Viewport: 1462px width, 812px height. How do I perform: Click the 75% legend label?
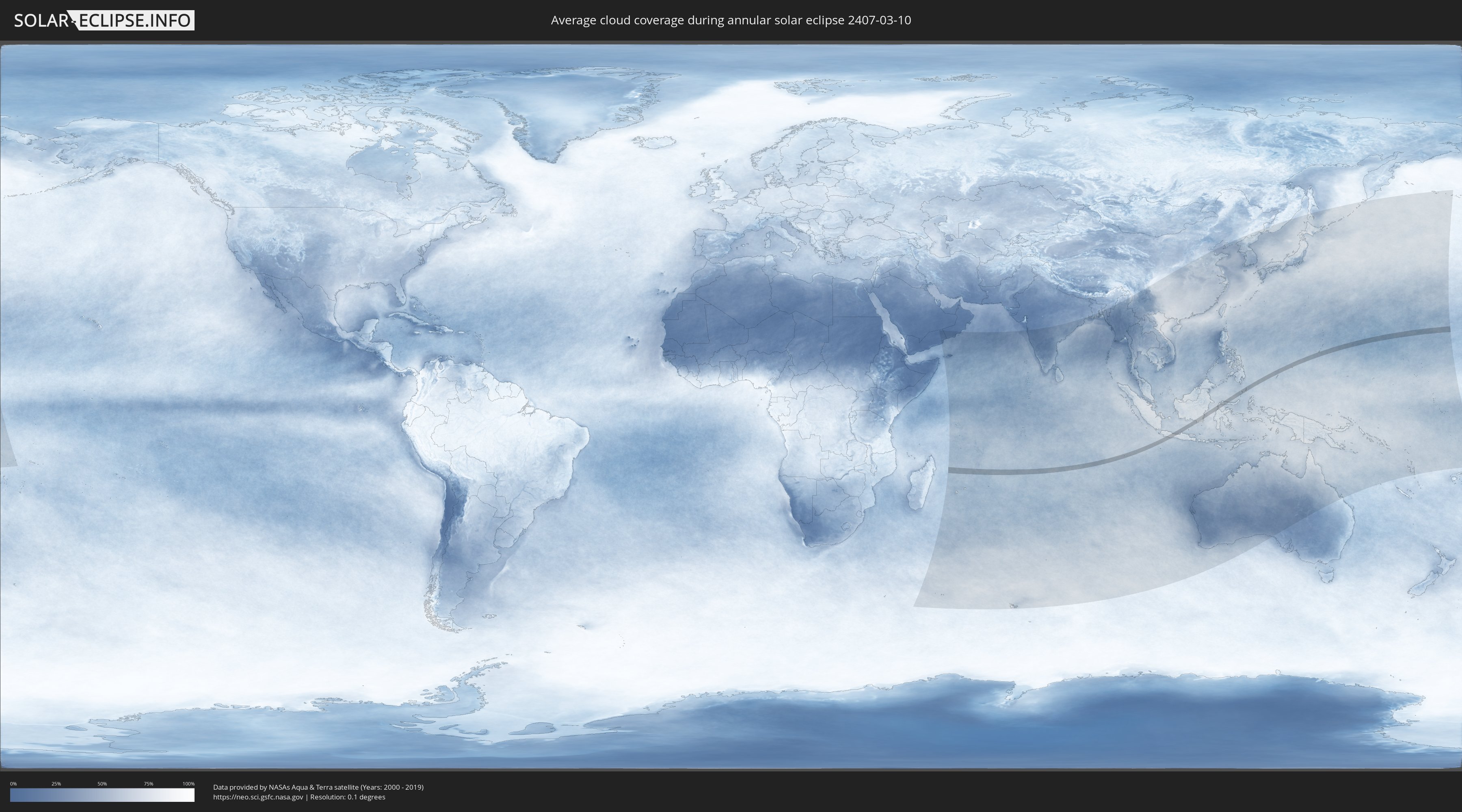[148, 784]
